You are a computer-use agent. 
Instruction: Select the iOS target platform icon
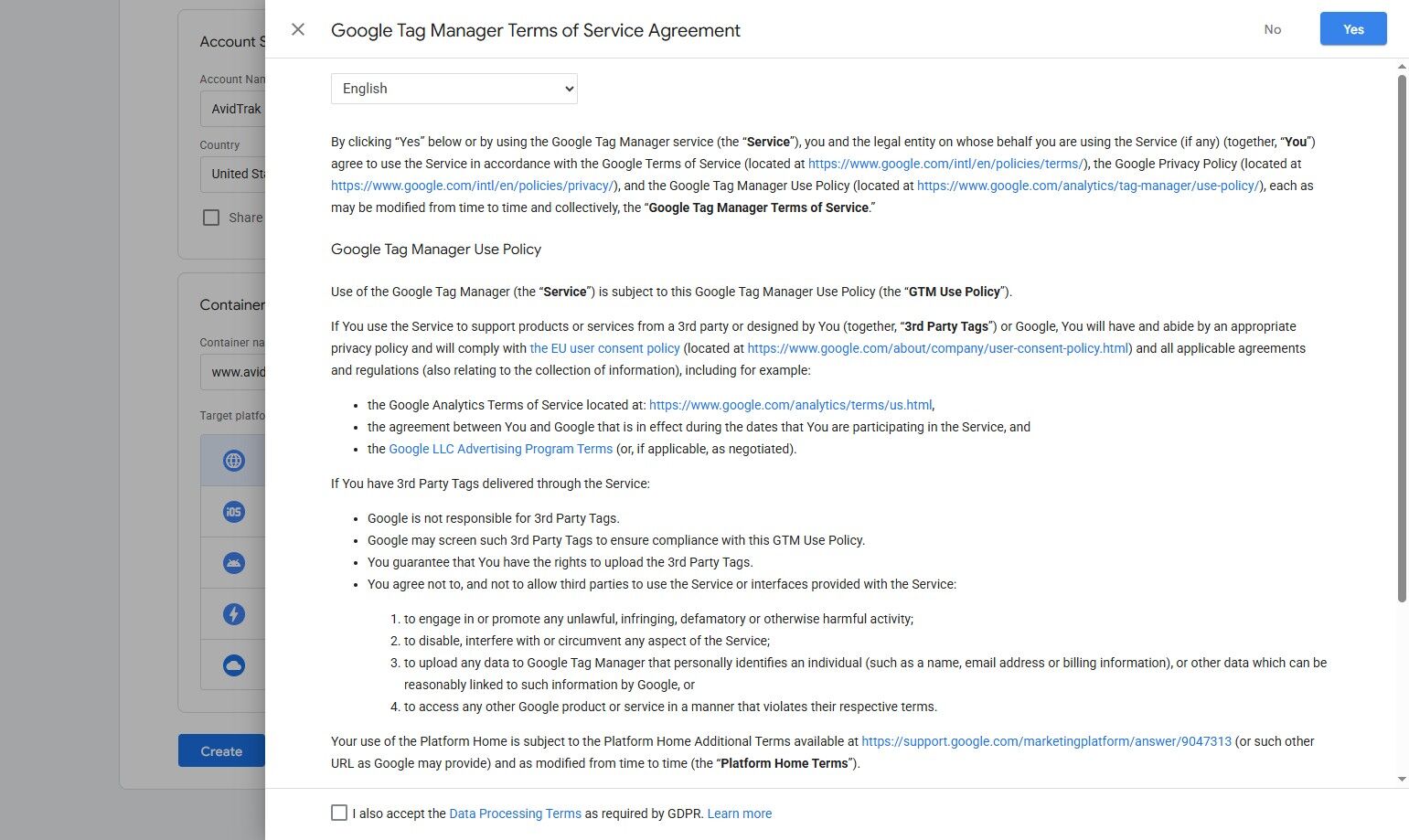(233, 511)
